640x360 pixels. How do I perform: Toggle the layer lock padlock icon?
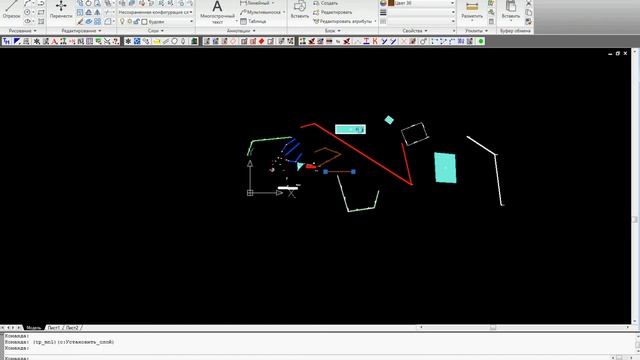136,21
